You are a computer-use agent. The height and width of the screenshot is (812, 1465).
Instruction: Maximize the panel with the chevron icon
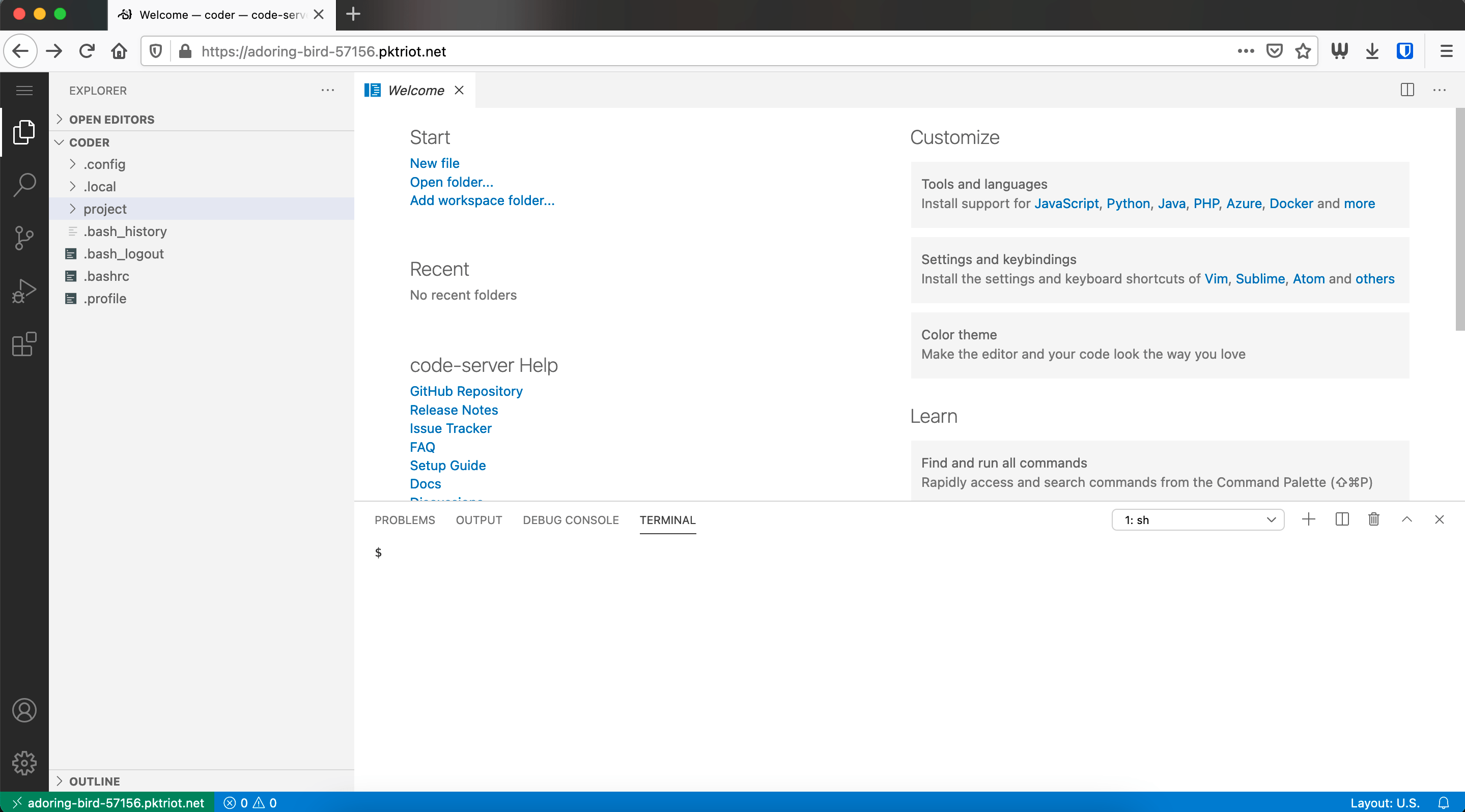pos(1406,519)
